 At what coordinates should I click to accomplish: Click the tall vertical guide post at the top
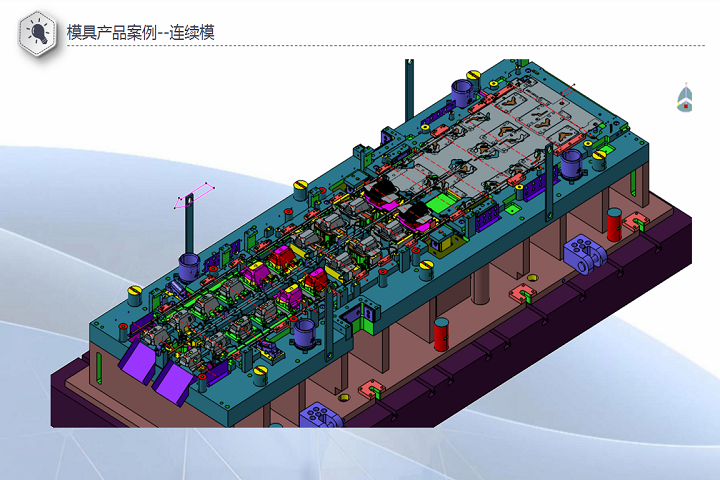coord(409,90)
